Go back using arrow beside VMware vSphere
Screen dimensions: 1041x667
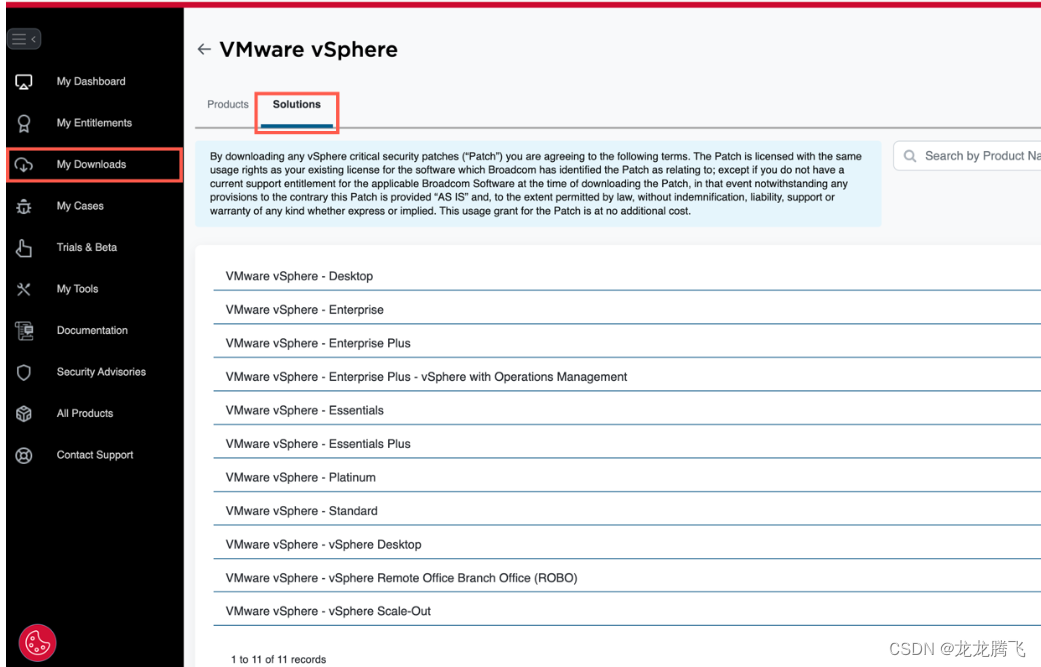pos(204,49)
